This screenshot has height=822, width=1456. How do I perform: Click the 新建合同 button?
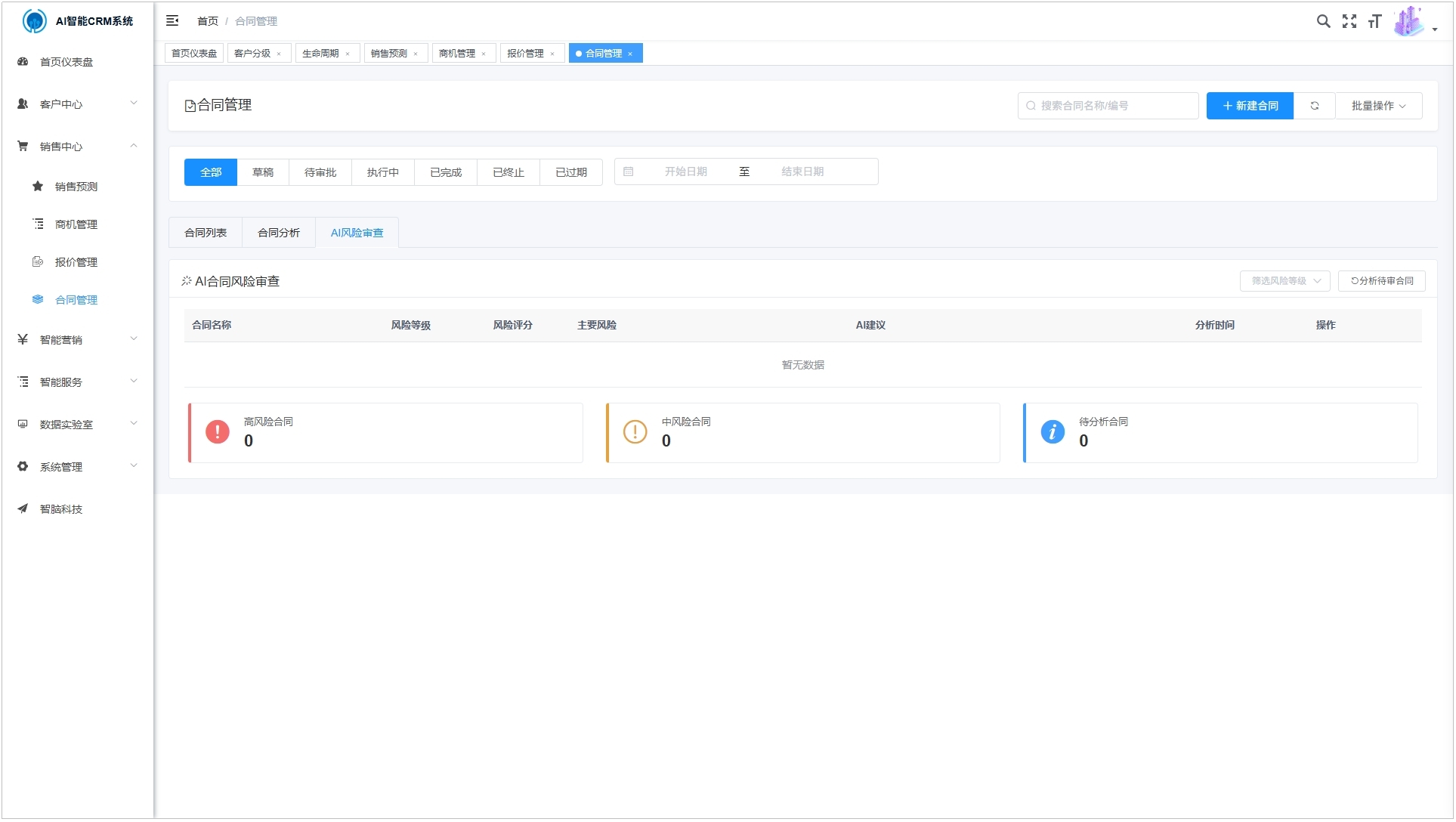tap(1250, 106)
